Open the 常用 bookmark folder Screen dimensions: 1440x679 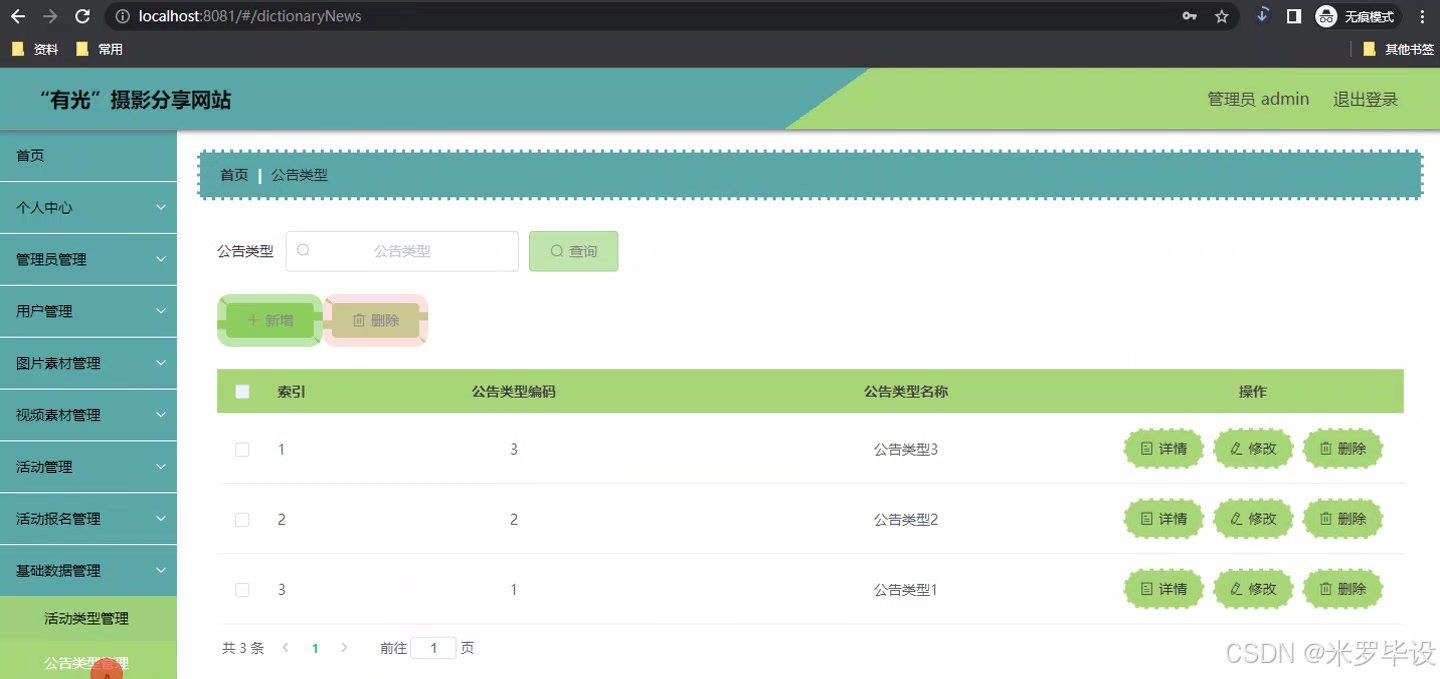pyautogui.click(x=99, y=49)
